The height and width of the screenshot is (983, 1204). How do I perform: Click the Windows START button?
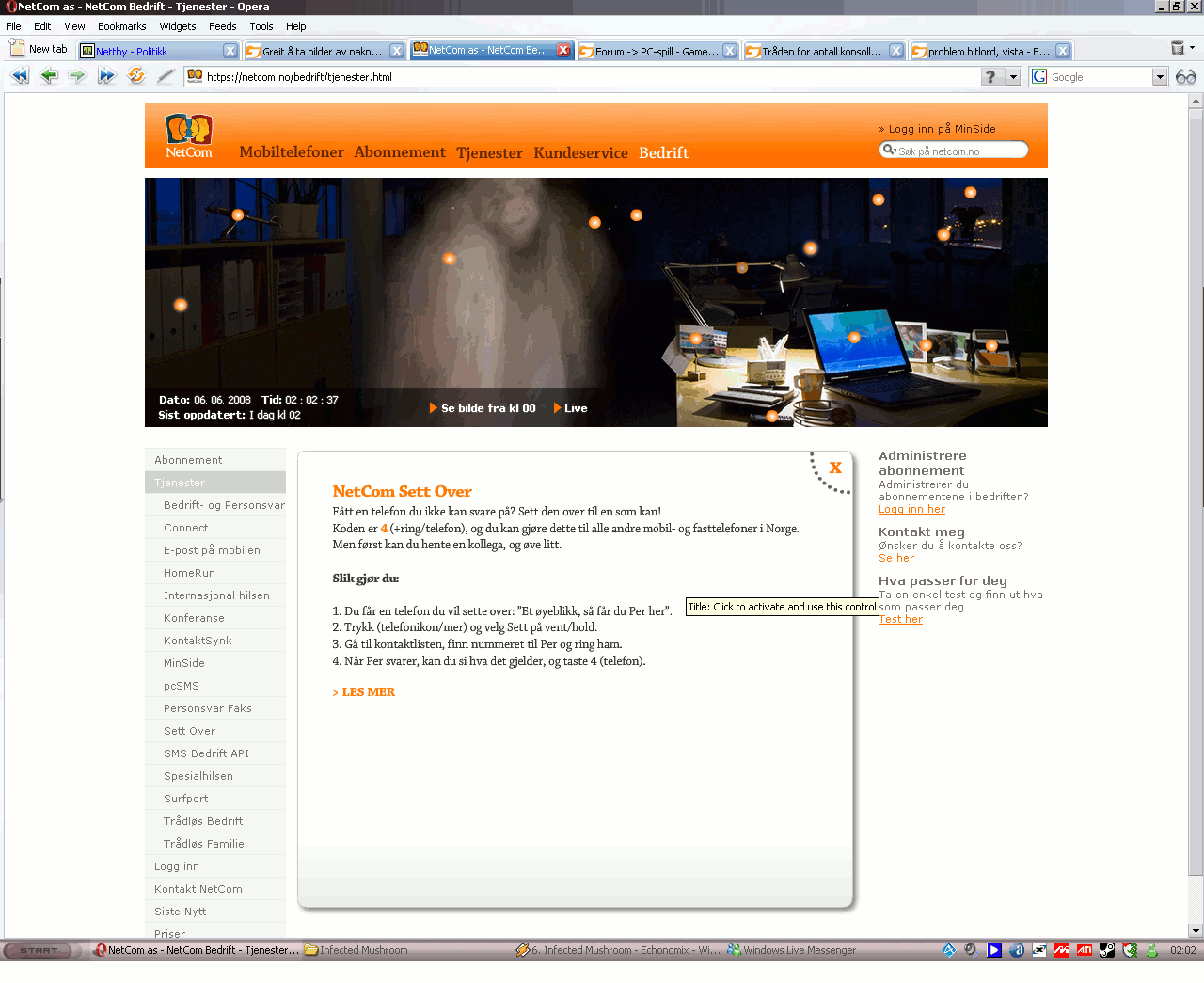pos(39,950)
